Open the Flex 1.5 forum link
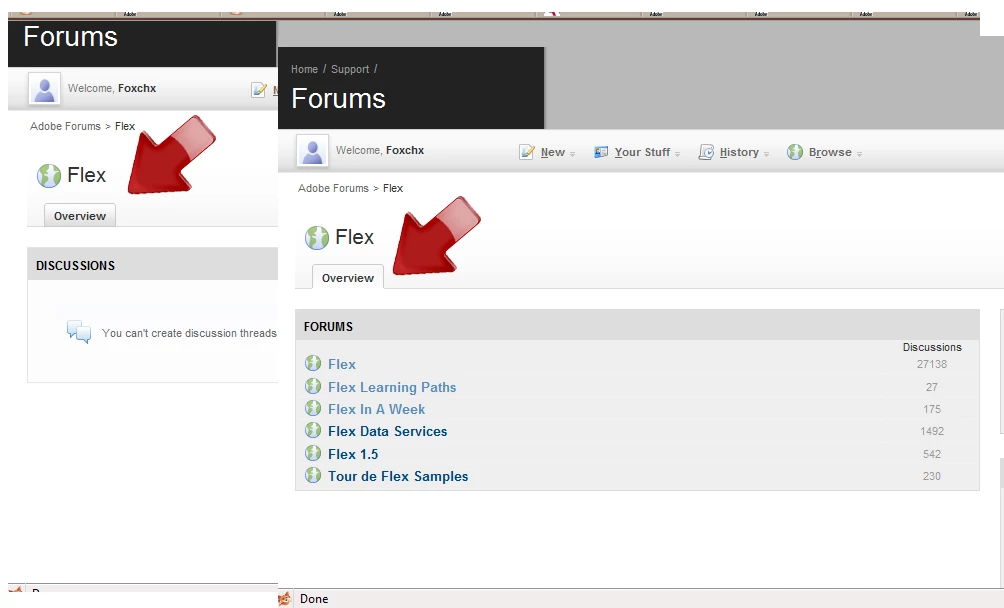Image resolution: width=1004 pixels, height=608 pixels. click(x=353, y=454)
